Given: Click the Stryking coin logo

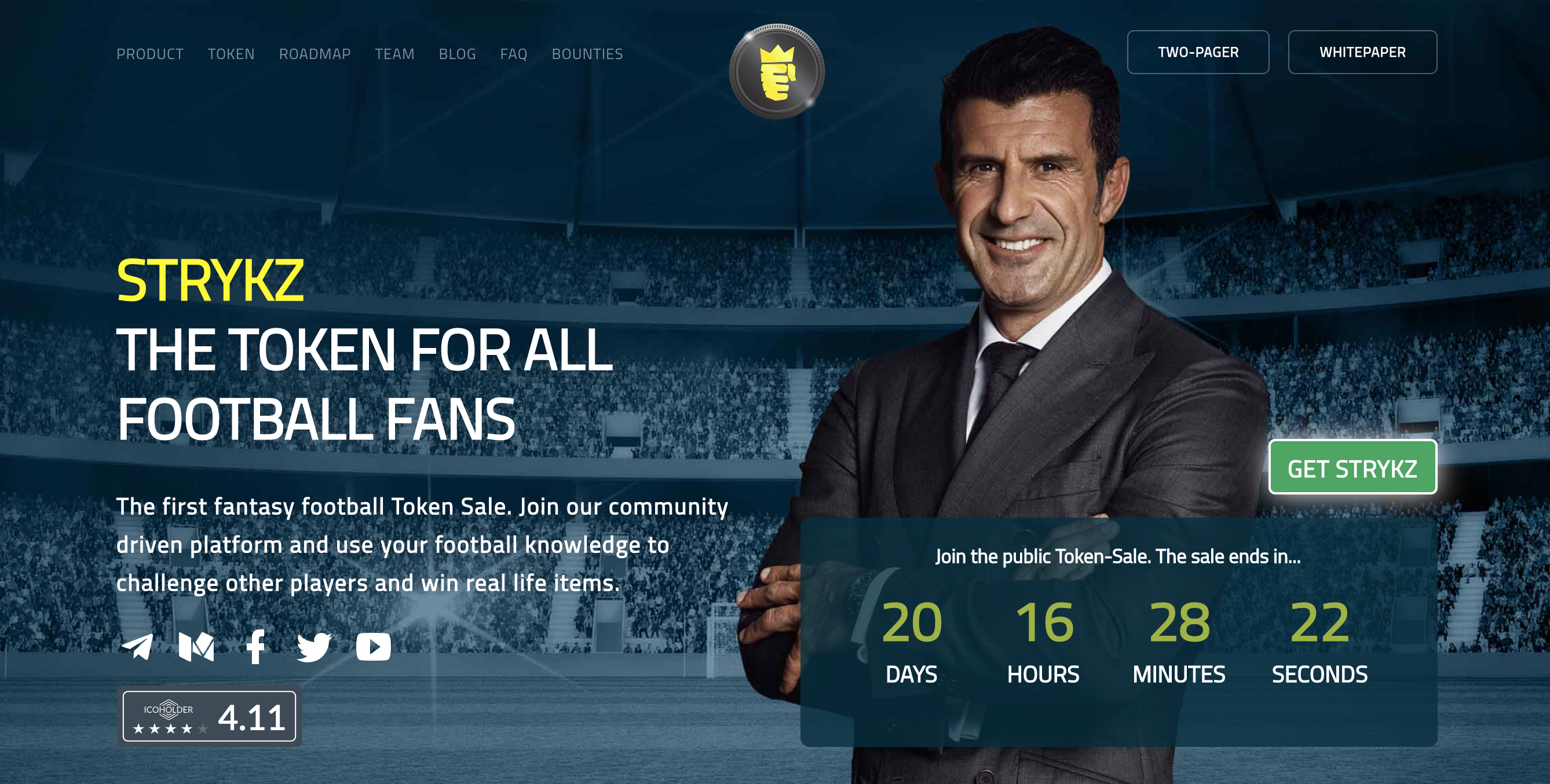Looking at the screenshot, I should [x=777, y=72].
